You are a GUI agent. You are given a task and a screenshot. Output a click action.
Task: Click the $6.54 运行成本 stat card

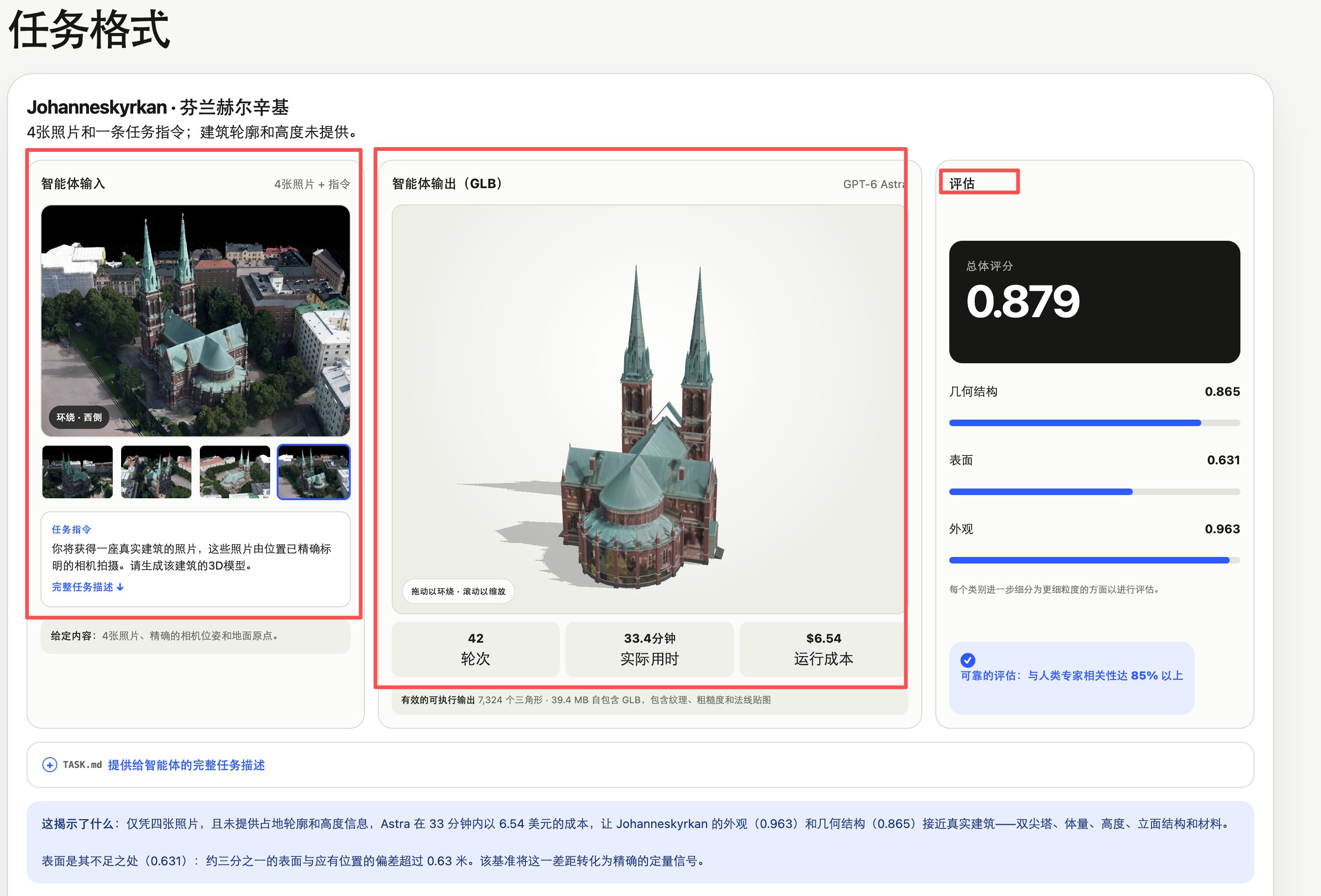click(823, 649)
